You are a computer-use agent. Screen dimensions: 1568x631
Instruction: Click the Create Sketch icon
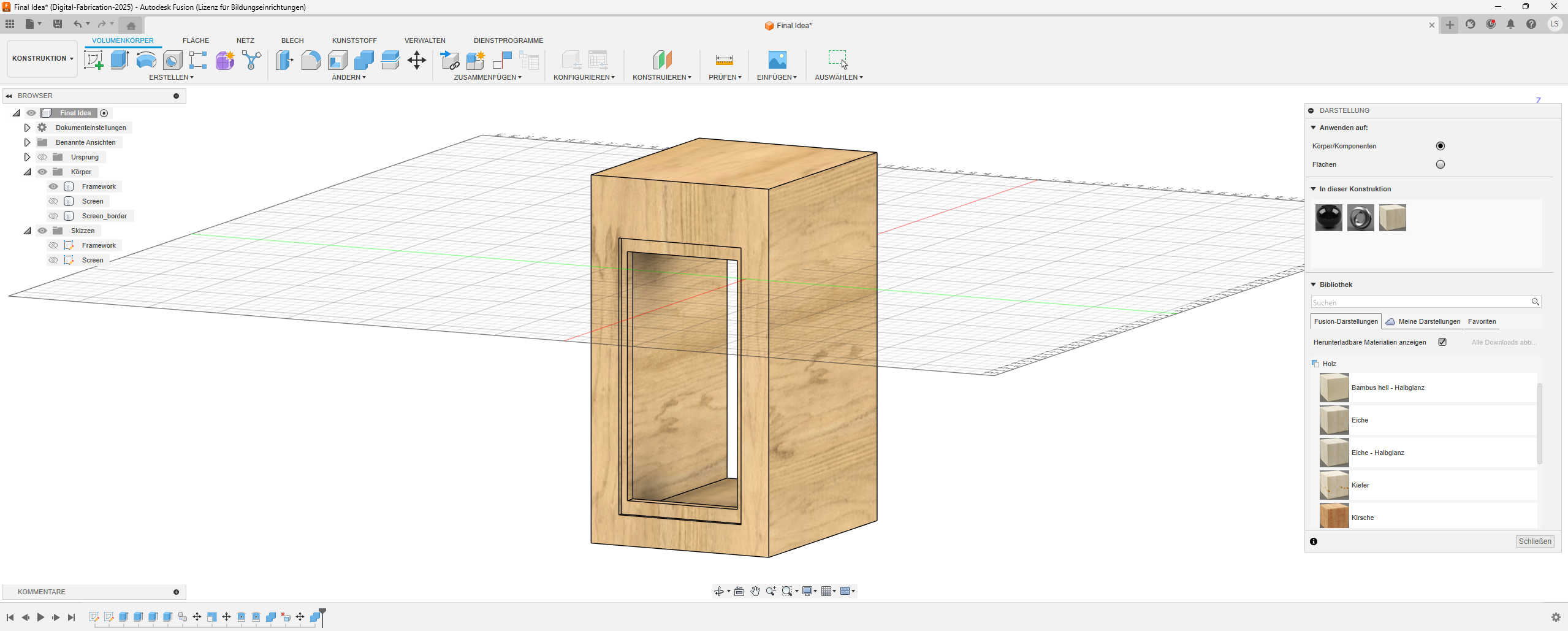coord(93,60)
